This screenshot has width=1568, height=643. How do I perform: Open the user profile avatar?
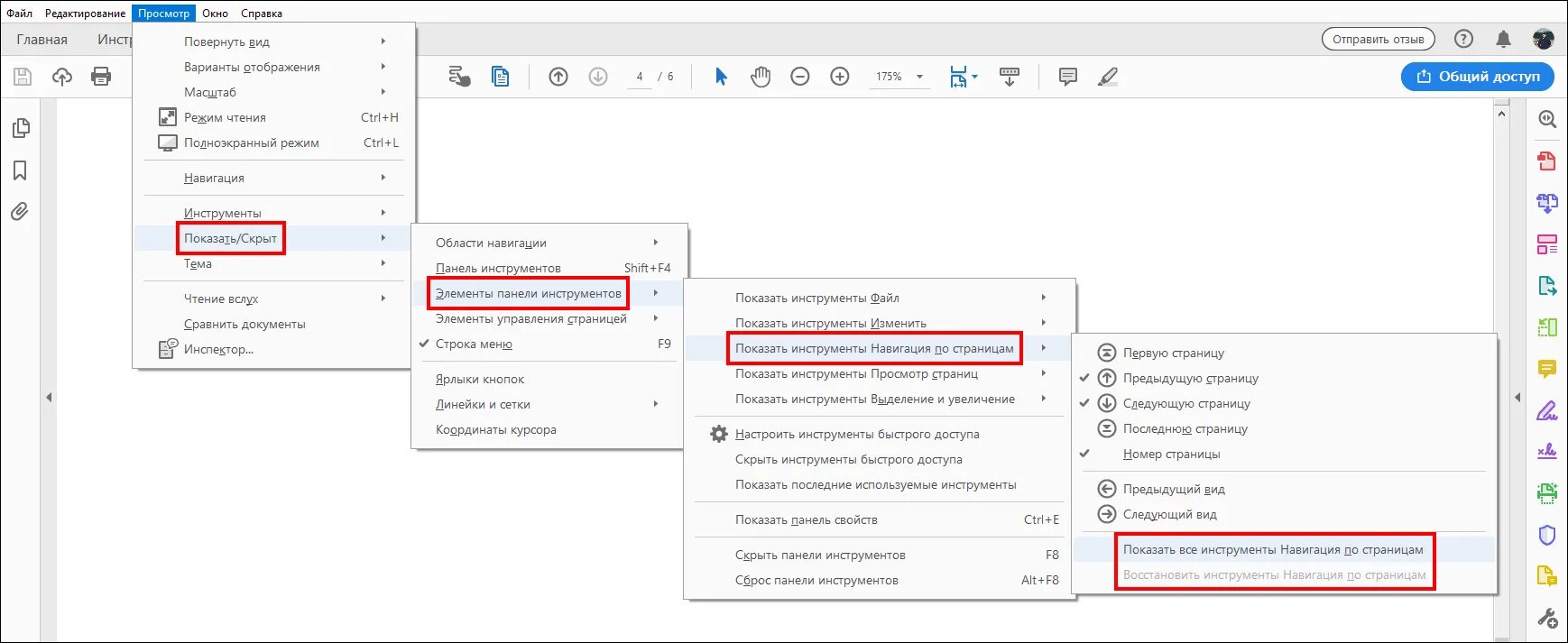pyautogui.click(x=1544, y=39)
